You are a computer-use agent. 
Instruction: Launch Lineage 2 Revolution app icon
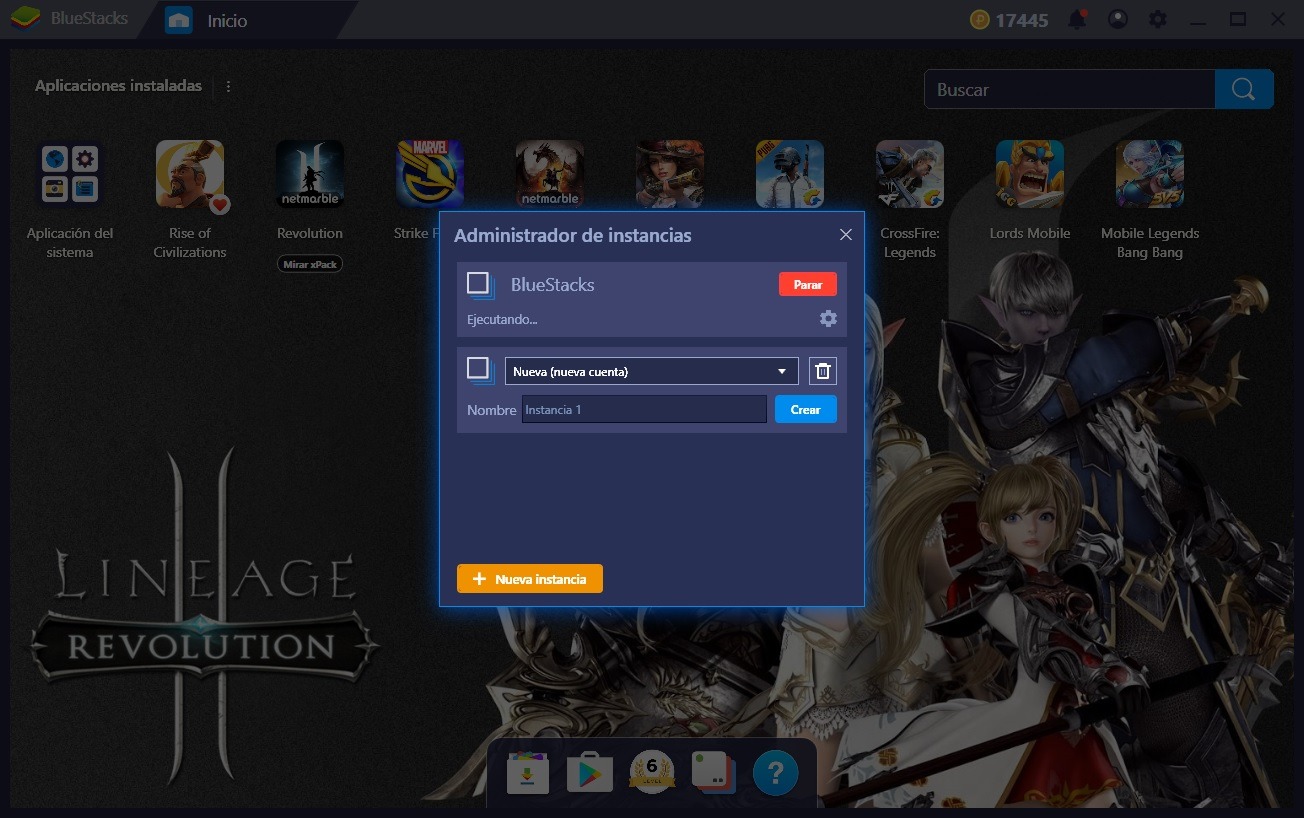coord(310,174)
